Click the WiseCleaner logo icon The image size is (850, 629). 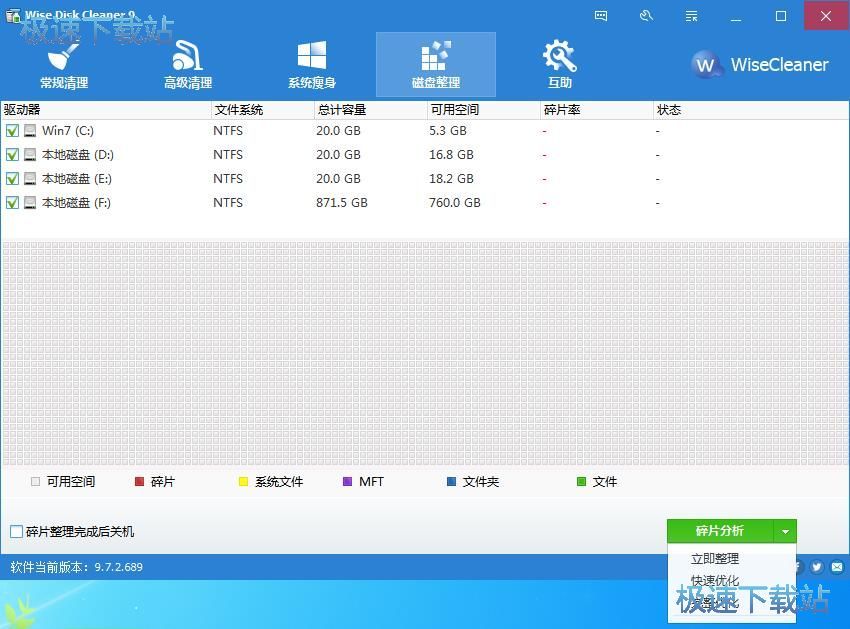(x=706, y=65)
